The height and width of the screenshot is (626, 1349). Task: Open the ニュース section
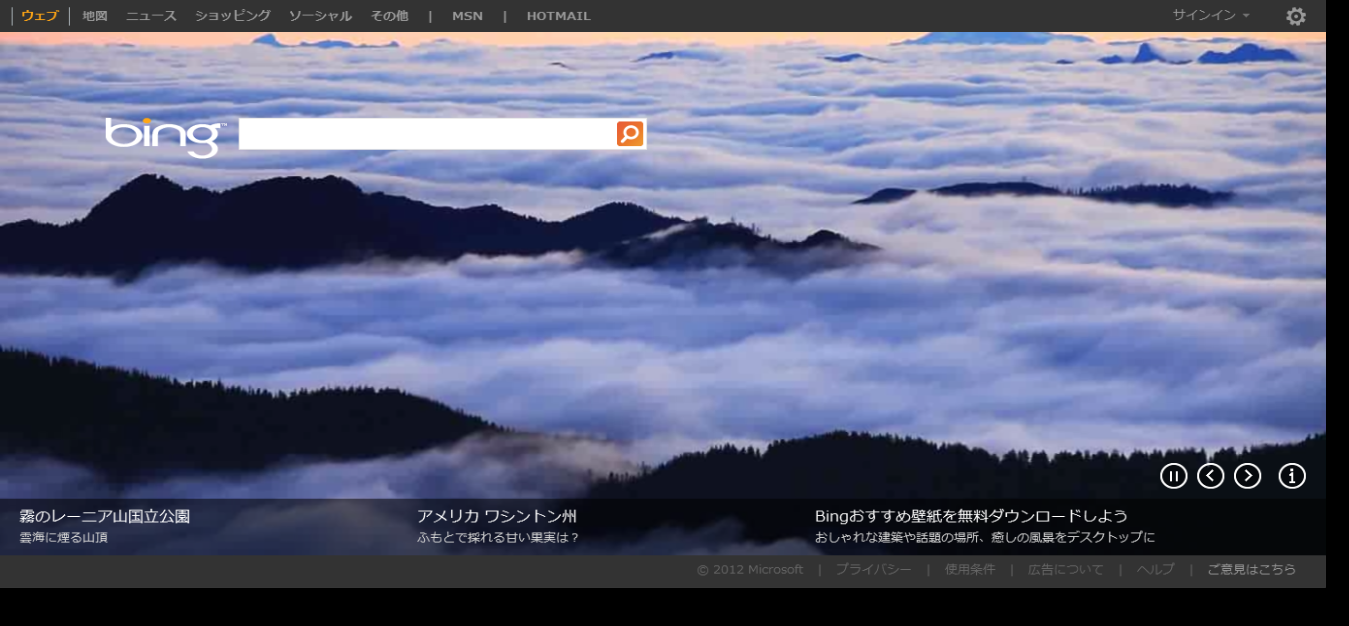pos(151,16)
